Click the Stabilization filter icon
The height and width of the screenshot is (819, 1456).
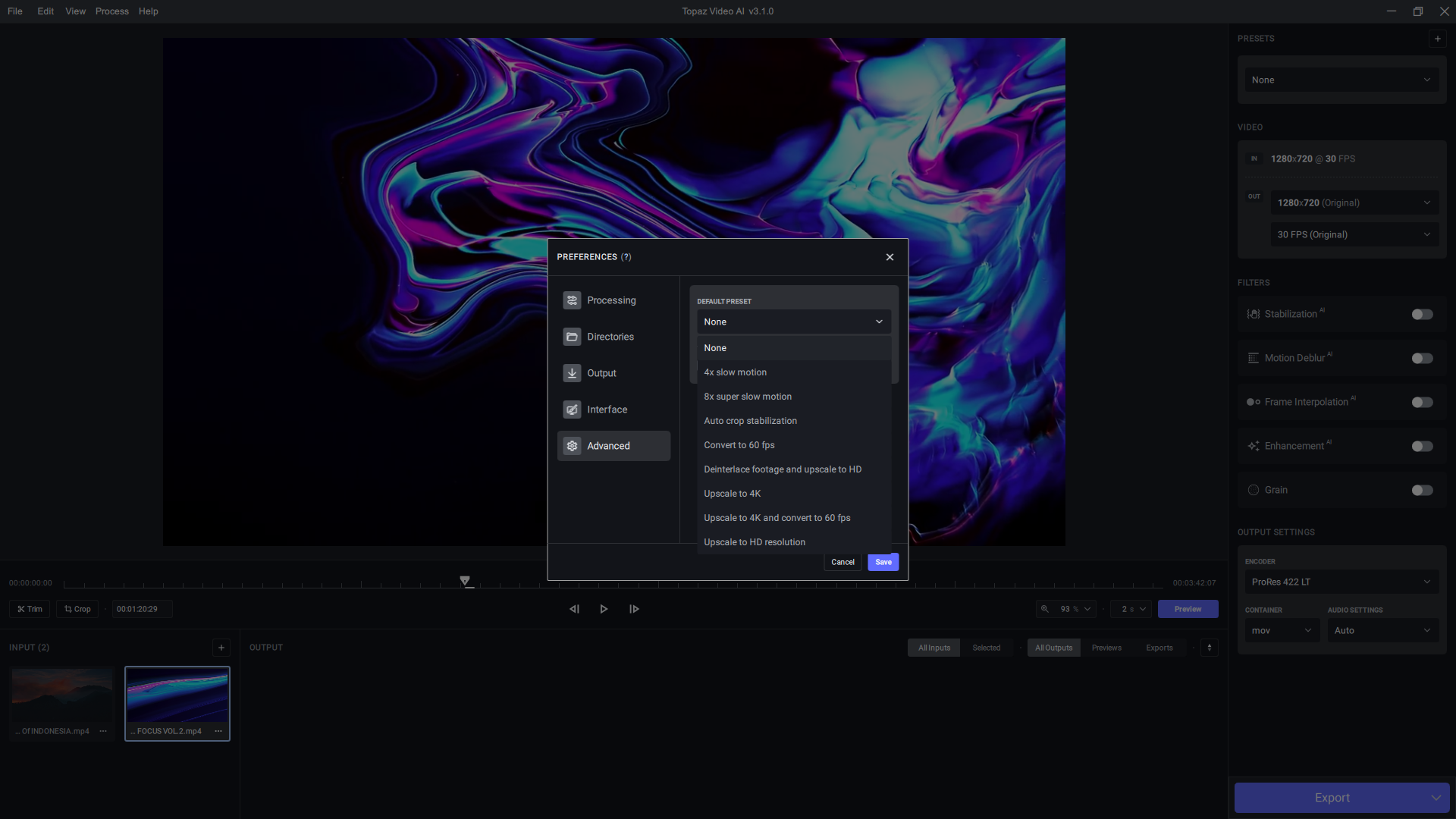pos(1254,314)
